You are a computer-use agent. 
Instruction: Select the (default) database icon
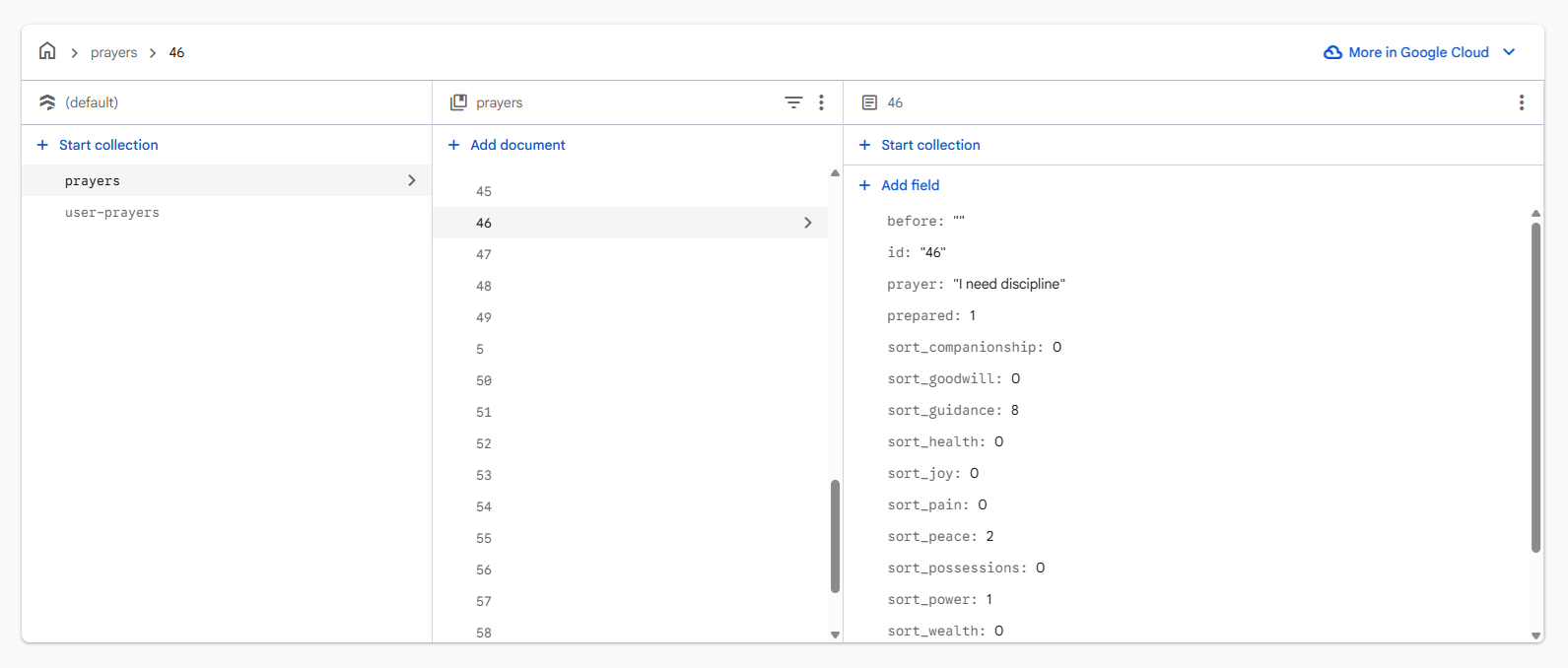pos(47,102)
